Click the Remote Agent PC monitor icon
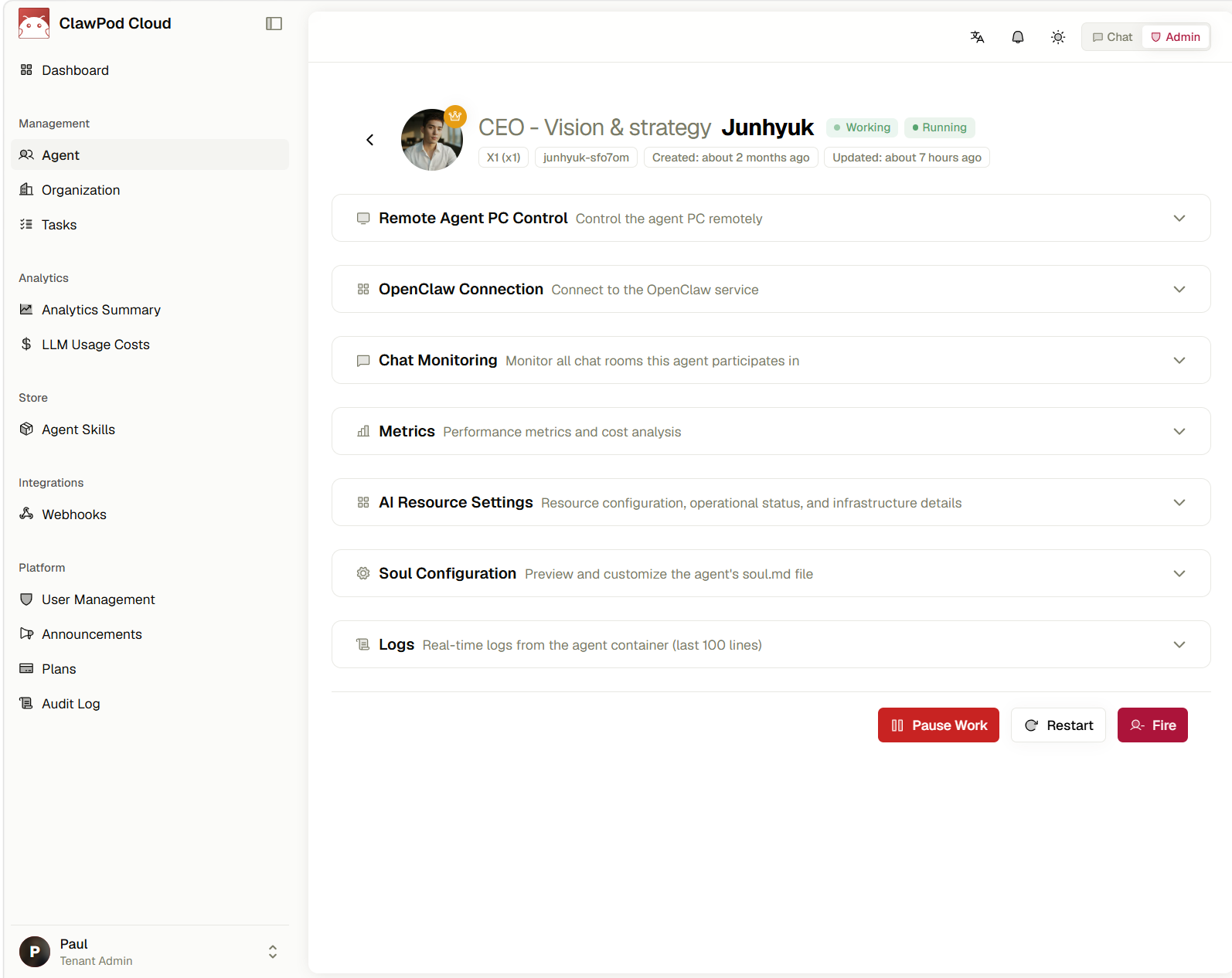 (x=363, y=219)
